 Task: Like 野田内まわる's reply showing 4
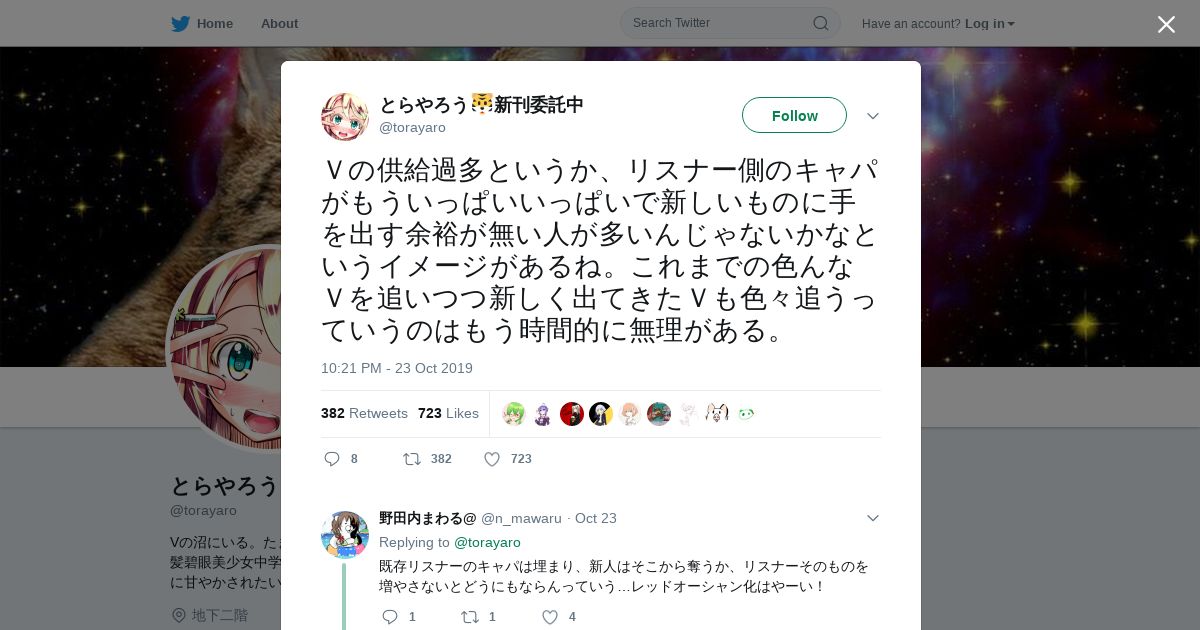[x=549, y=617]
